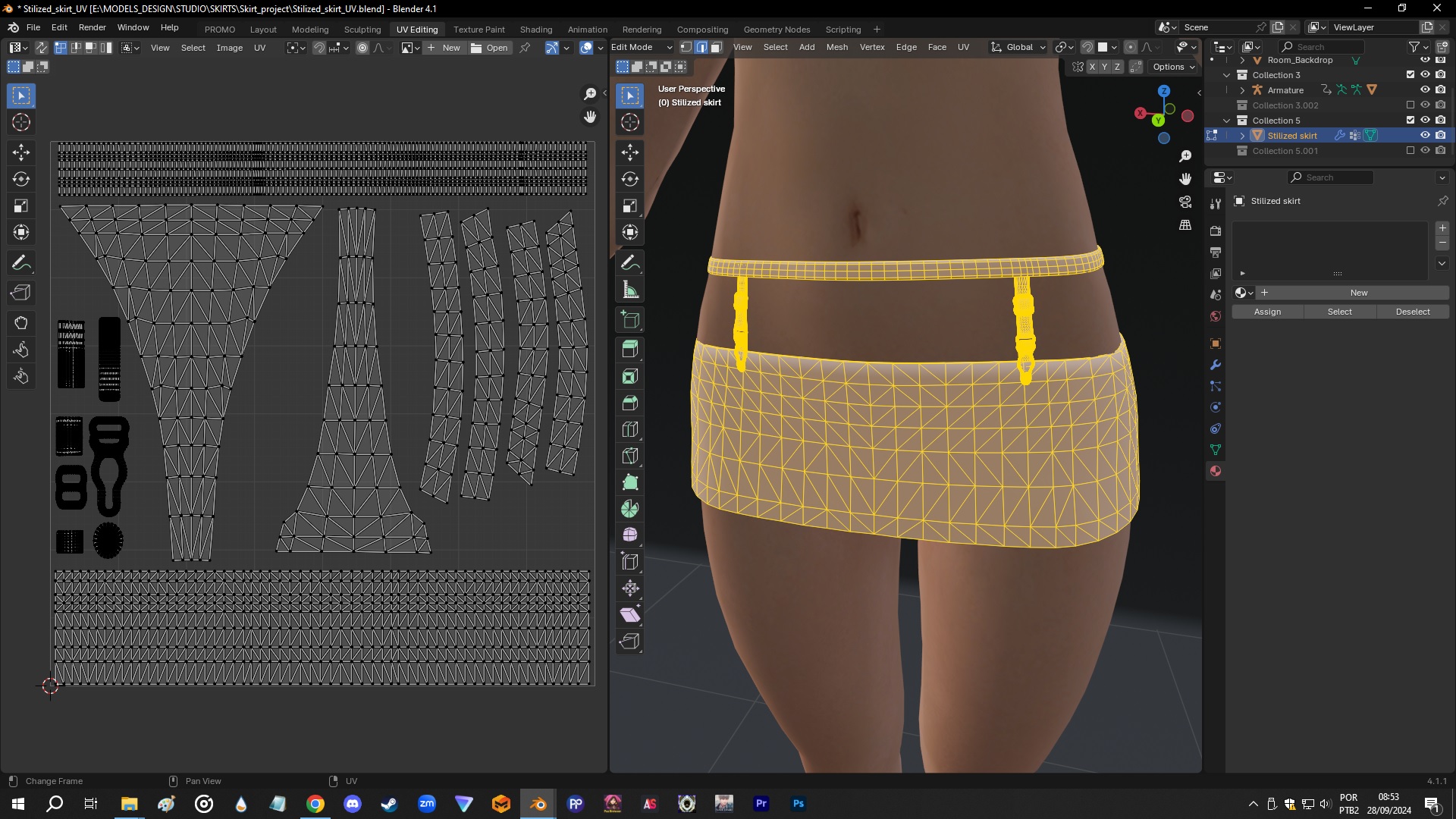Select the Modifier properties wrench tab
The image size is (1456, 819).
tap(1215, 365)
